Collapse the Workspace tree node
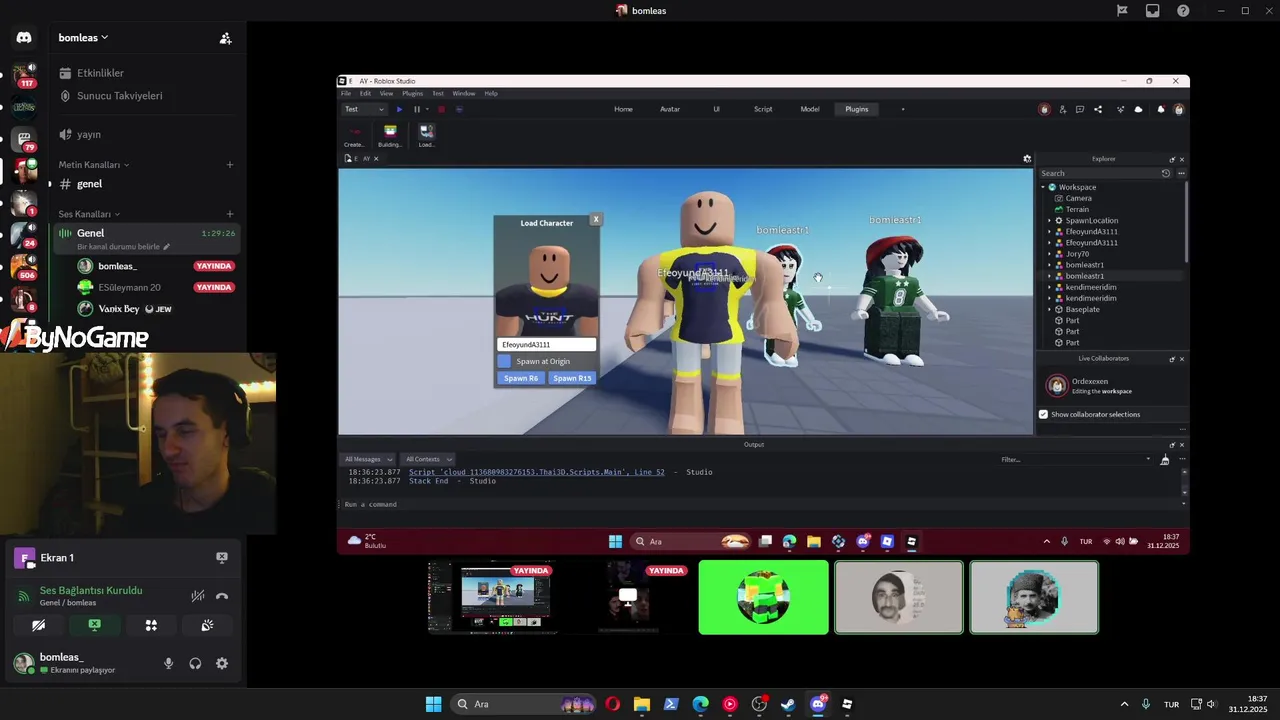1280x720 pixels. point(1043,187)
